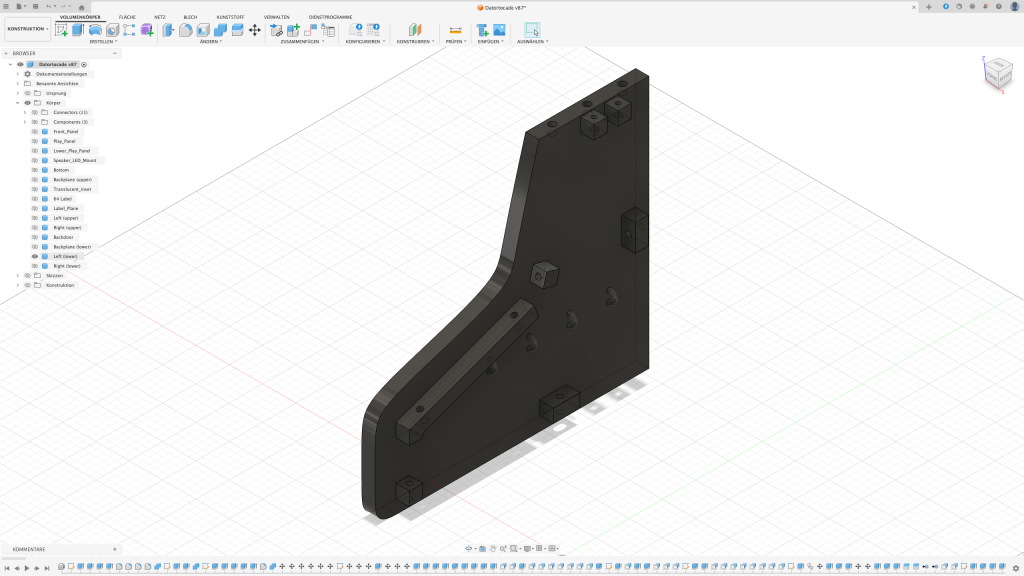The width and height of the screenshot is (1024, 576).
Task: Click the insert image icon under Einfügen
Action: 498,30
